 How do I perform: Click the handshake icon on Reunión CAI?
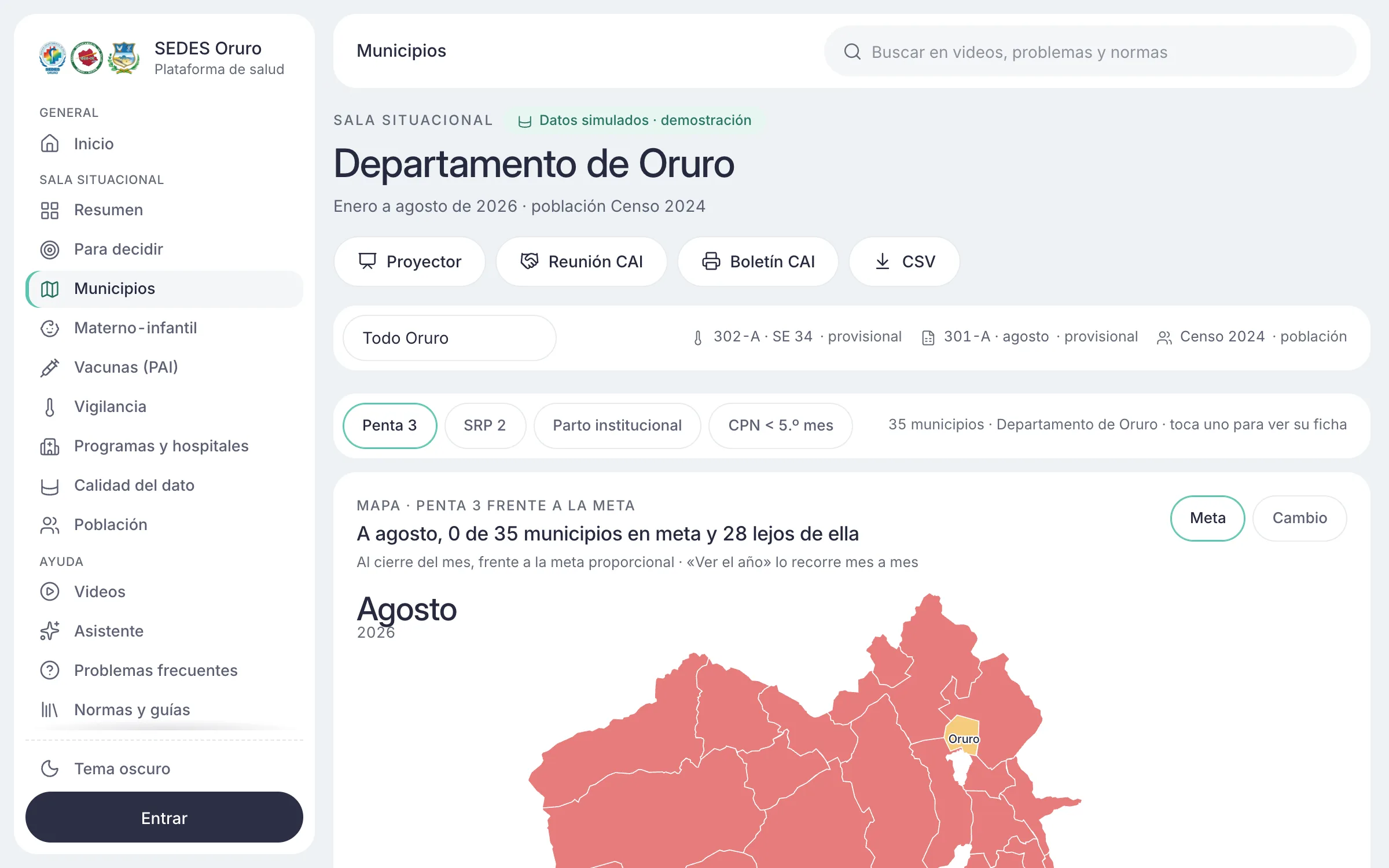coord(529,261)
